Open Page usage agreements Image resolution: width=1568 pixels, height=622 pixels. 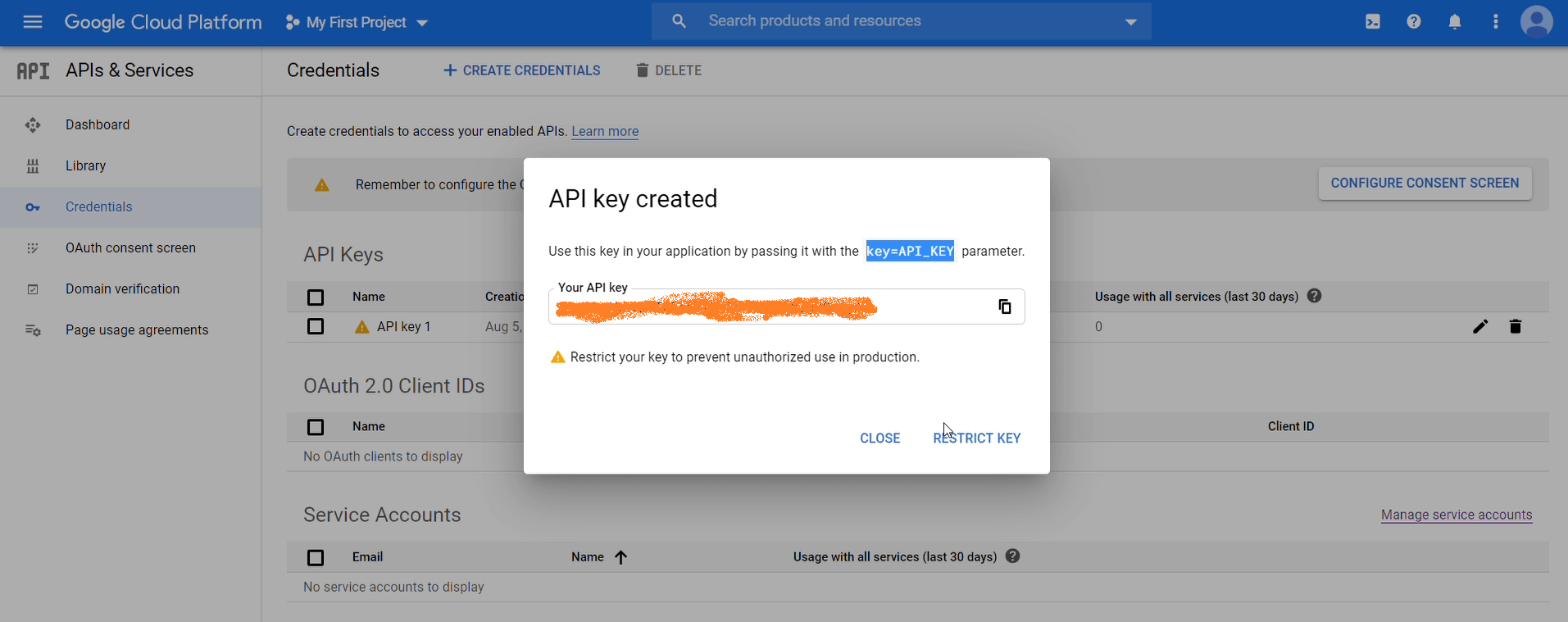click(x=137, y=329)
